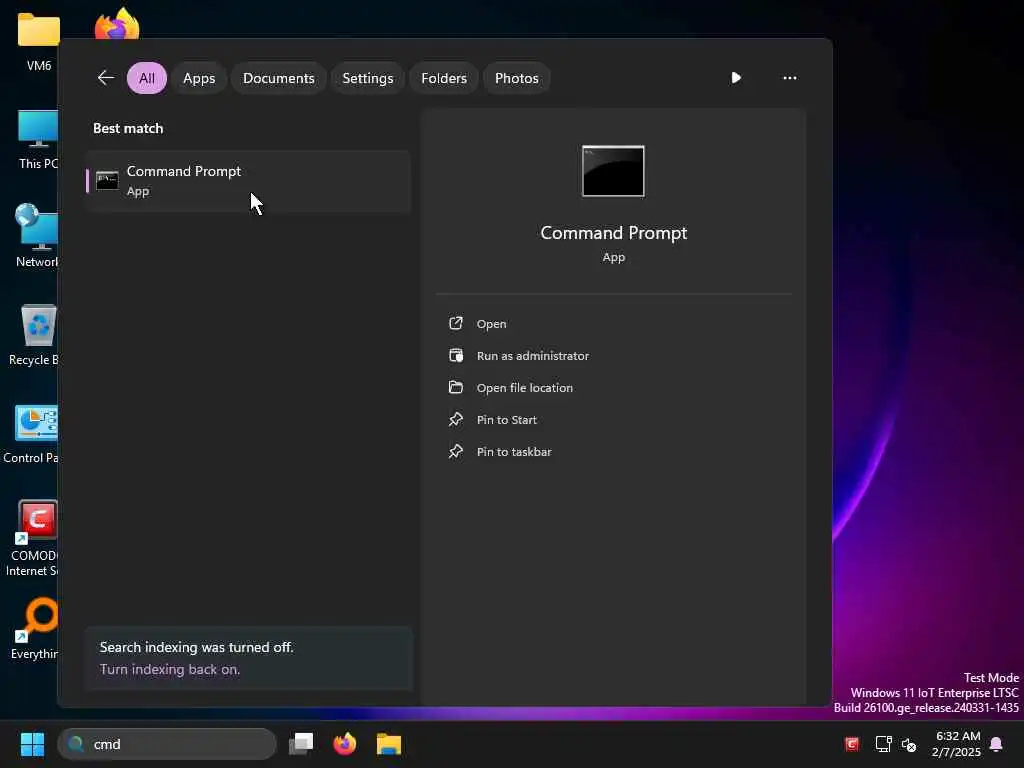Open the clock showing 6:32 AM

(x=957, y=744)
